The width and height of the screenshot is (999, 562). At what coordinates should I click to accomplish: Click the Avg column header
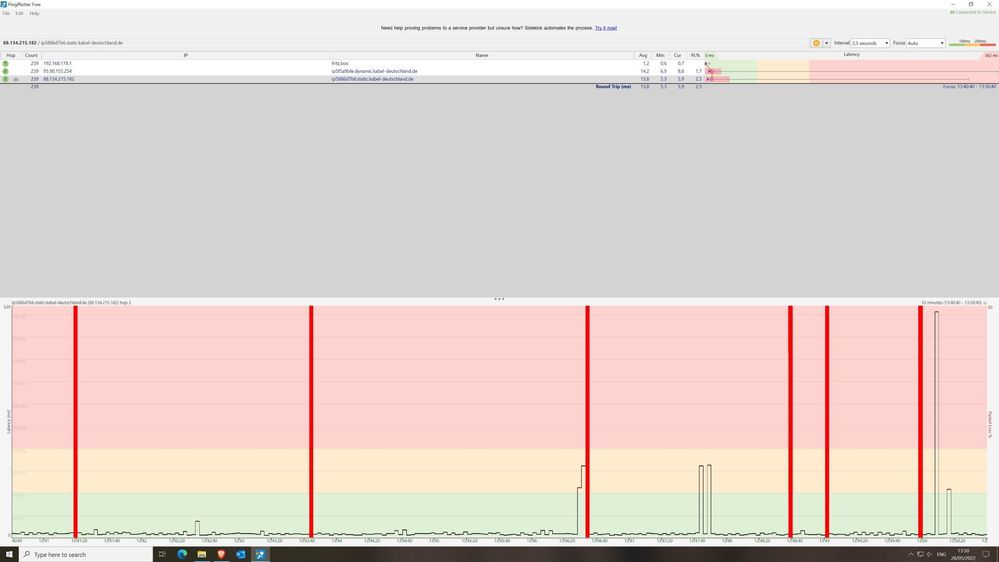coord(643,55)
